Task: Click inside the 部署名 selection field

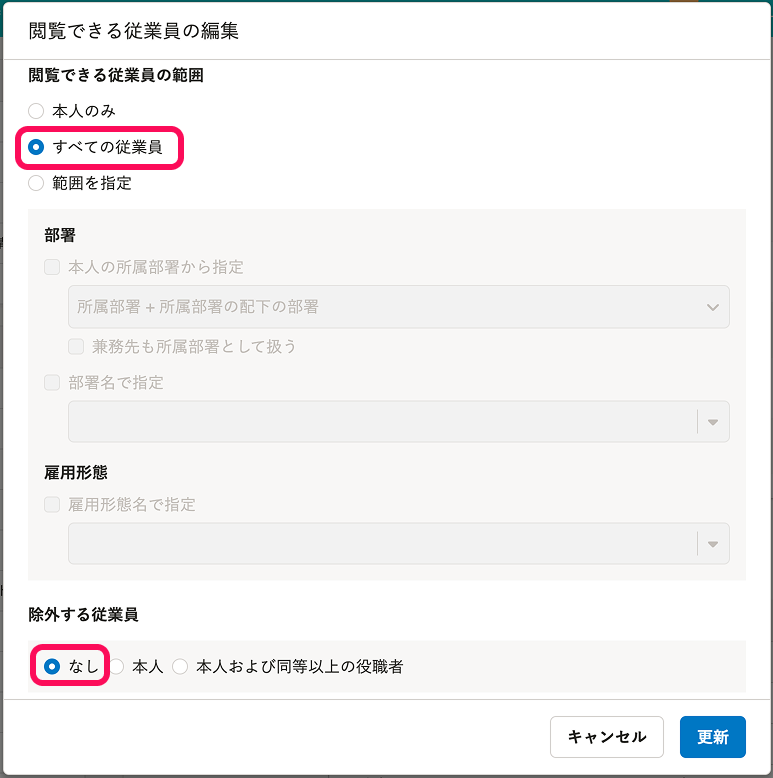Action: pos(380,422)
